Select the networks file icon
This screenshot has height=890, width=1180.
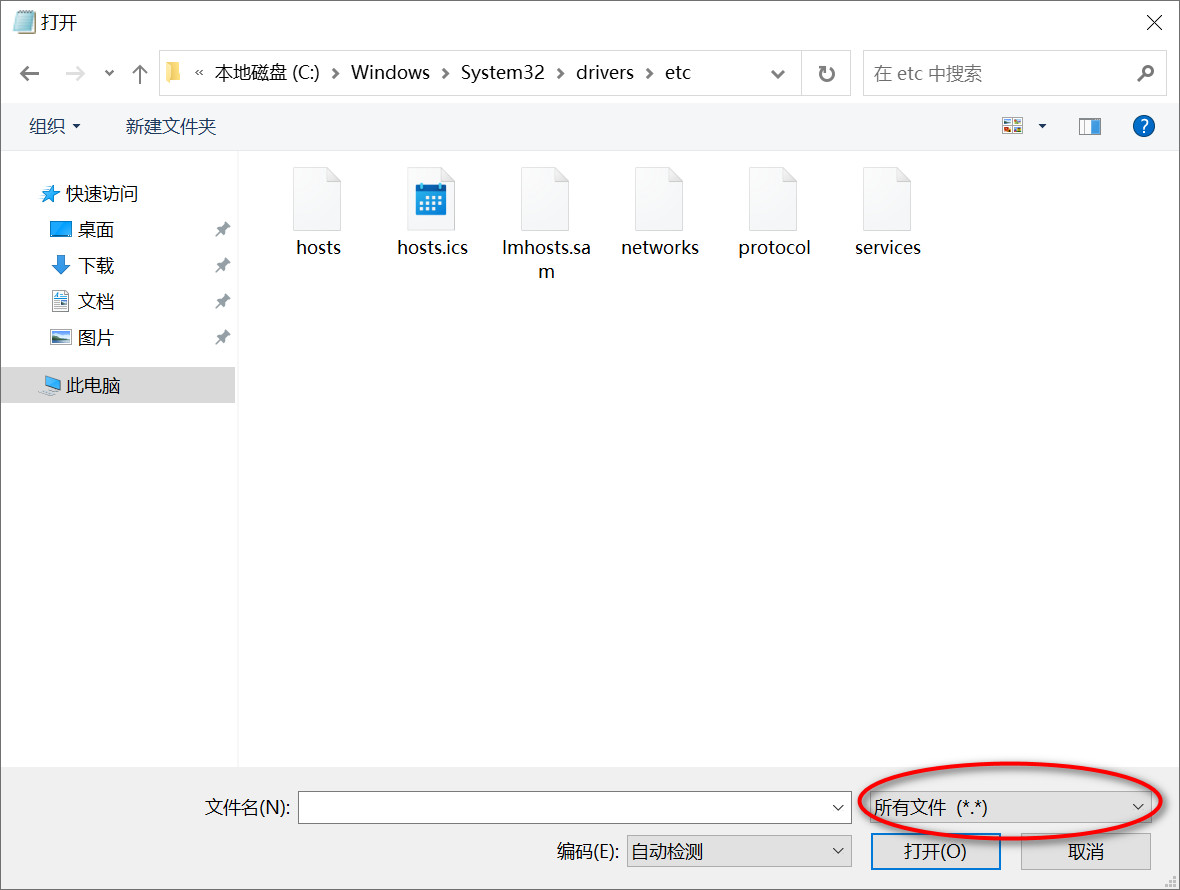pos(658,199)
